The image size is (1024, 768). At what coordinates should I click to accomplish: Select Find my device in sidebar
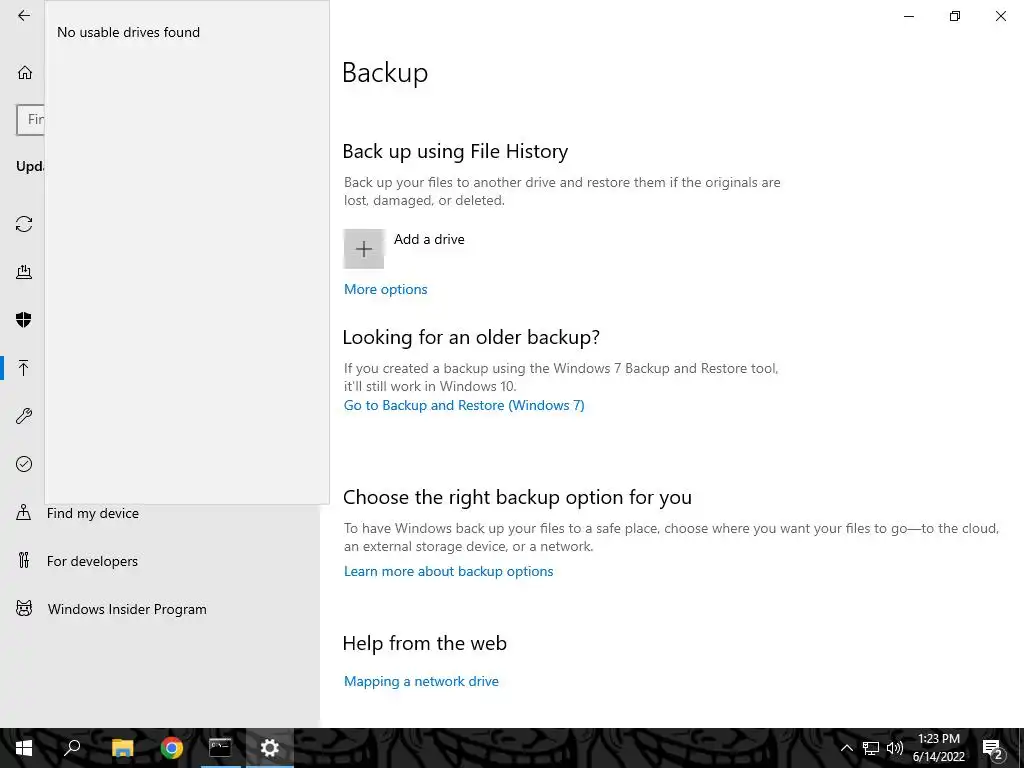(x=93, y=513)
